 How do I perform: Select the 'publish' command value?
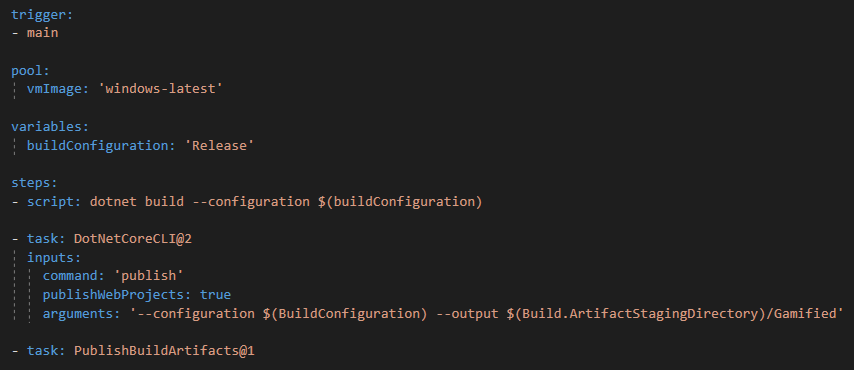(x=149, y=276)
